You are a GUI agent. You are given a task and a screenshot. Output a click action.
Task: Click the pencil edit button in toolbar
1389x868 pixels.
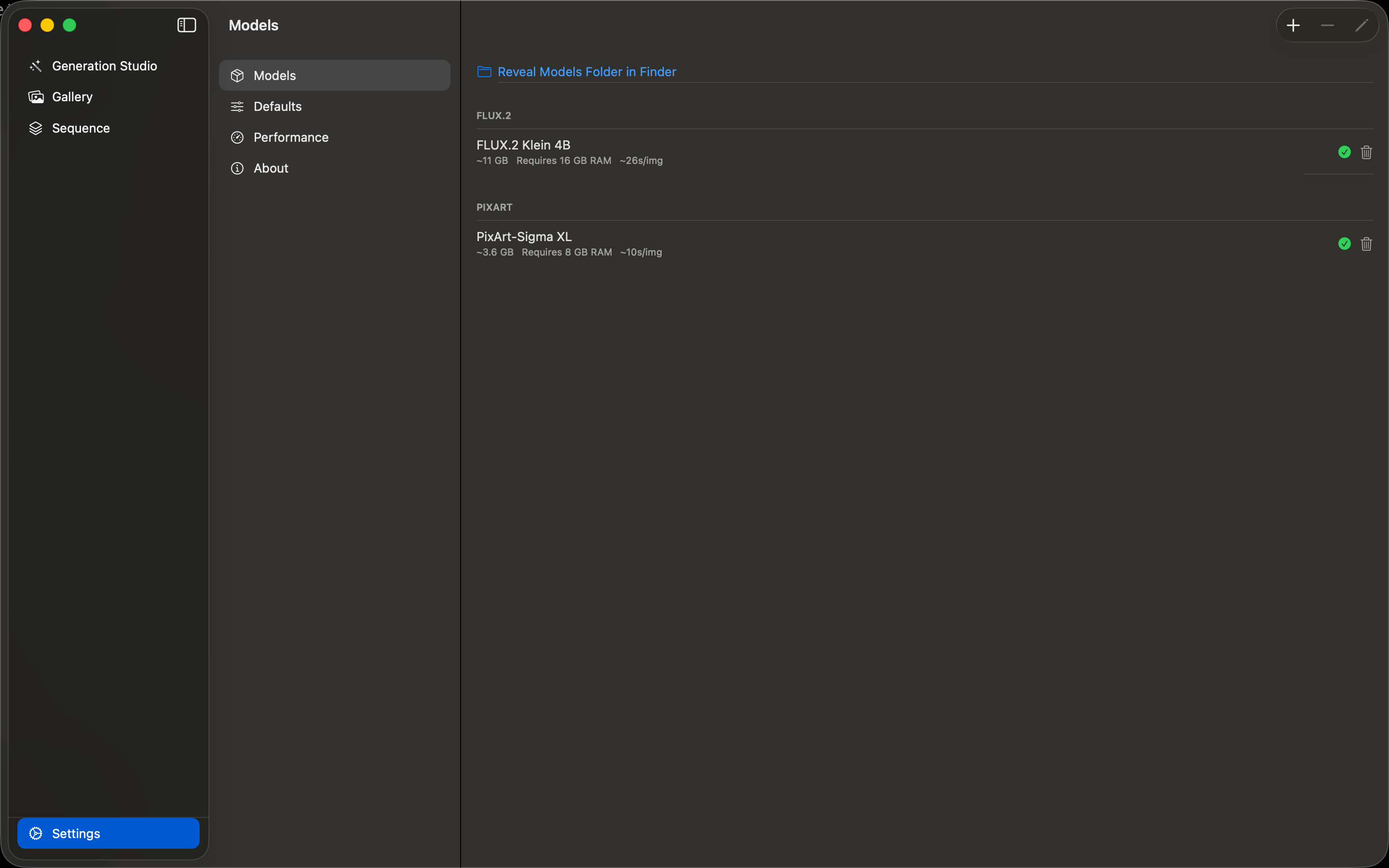1362,25
